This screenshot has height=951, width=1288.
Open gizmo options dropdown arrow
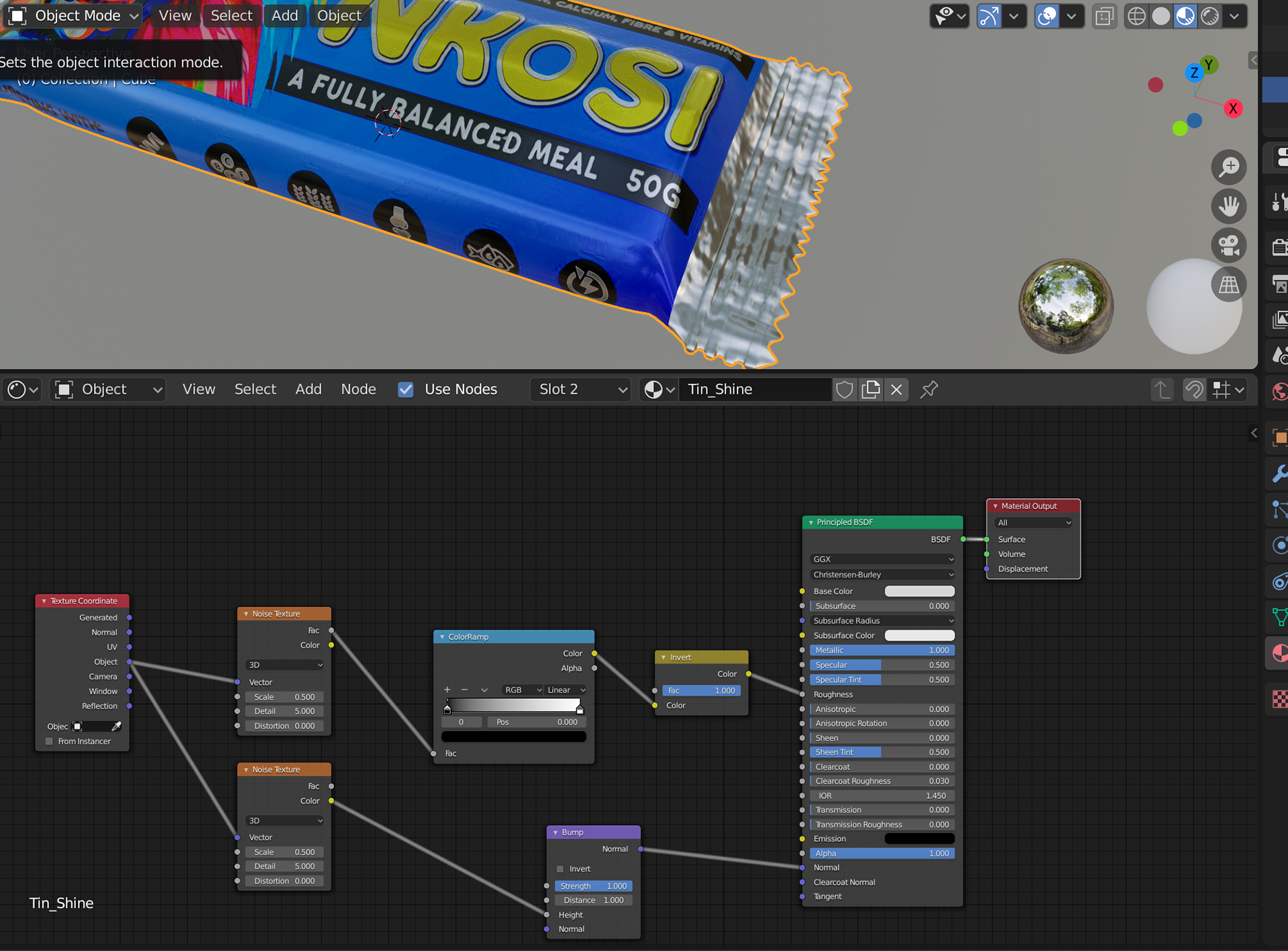[x=1014, y=15]
